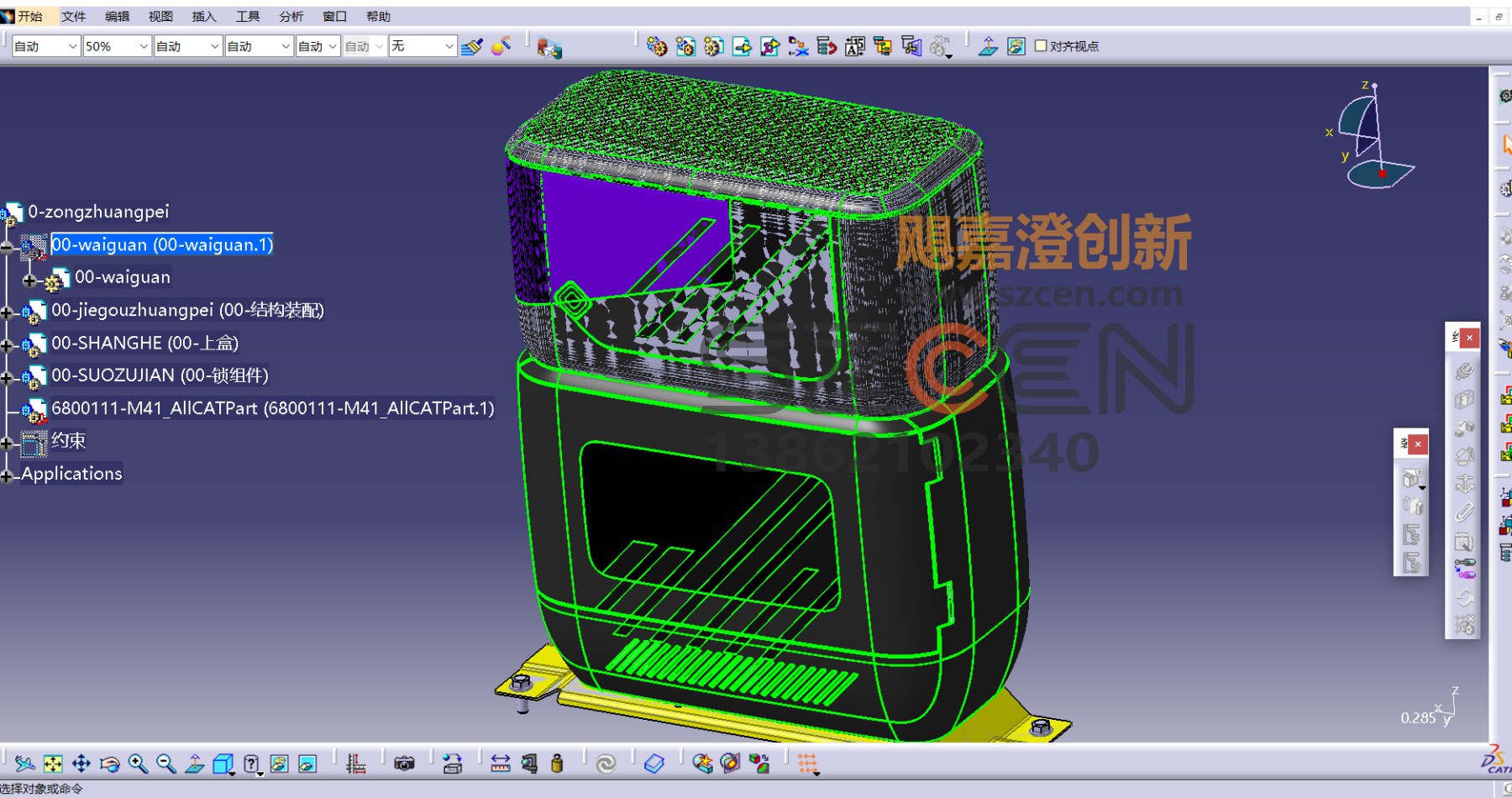Viewport: 1512px width, 798px height.
Task: Click the Fly mode airplane icon
Action: 24,764
